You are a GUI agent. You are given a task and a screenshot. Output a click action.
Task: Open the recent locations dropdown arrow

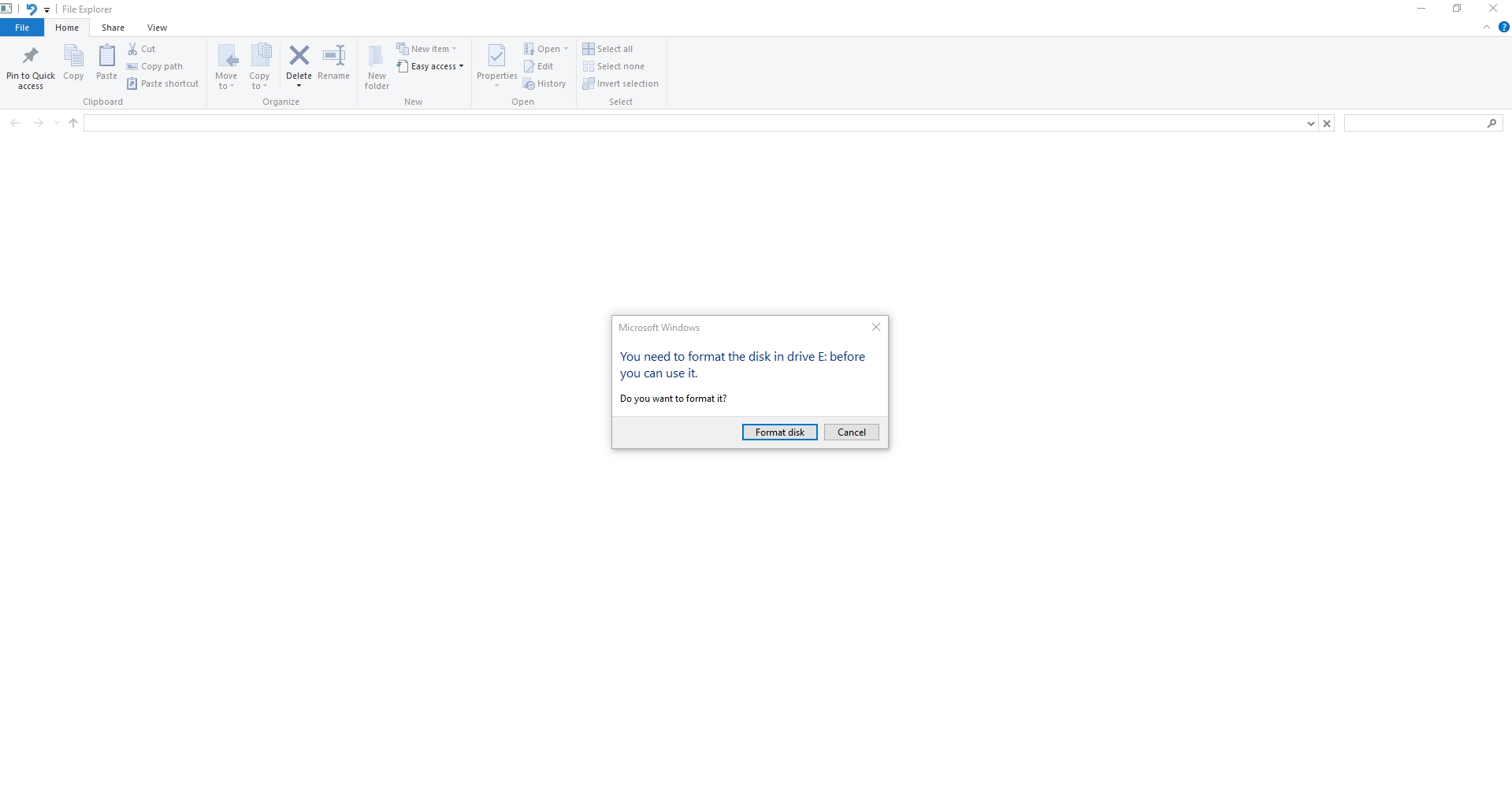(x=57, y=123)
